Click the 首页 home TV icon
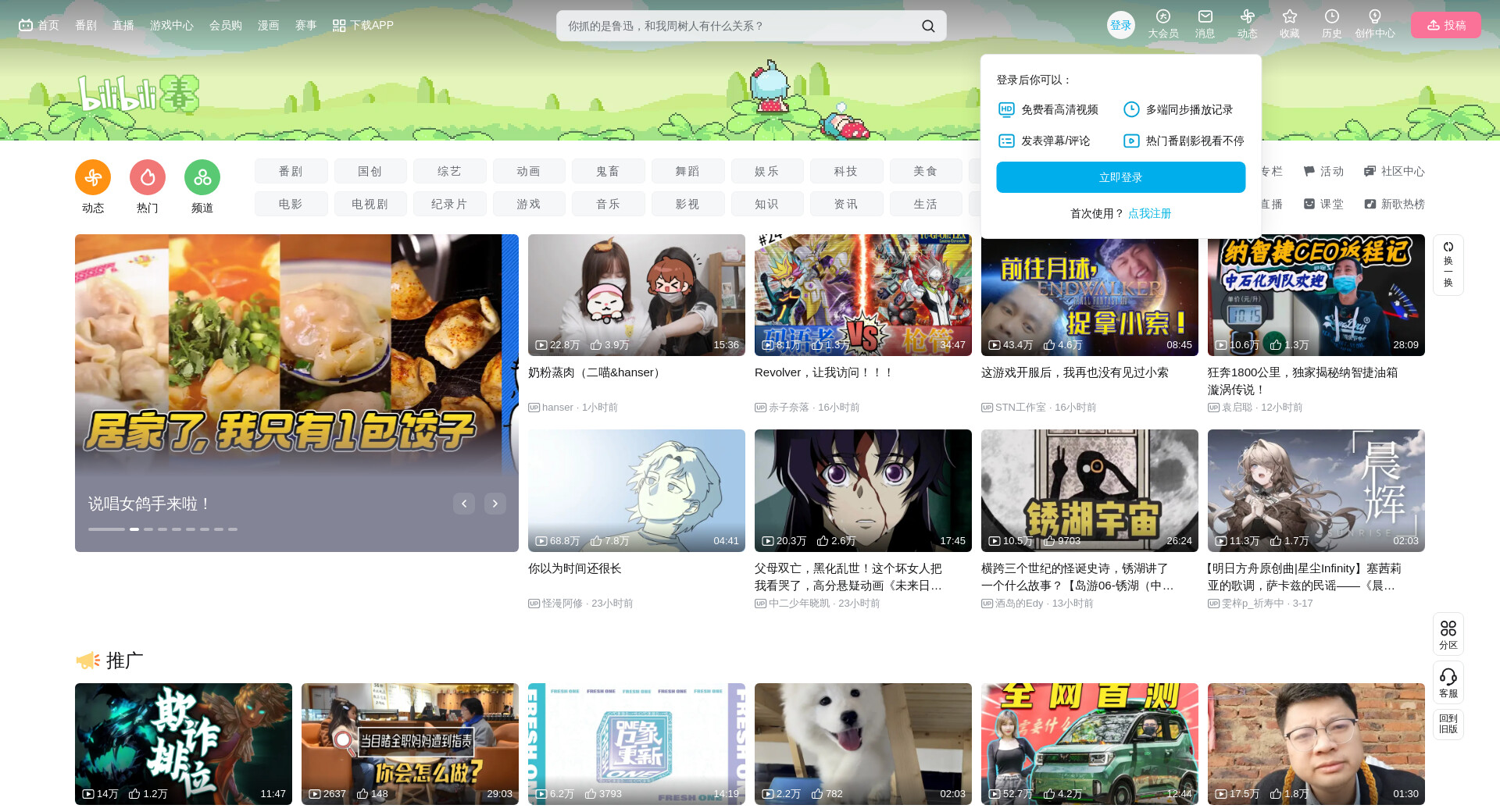Screen dimensions: 1500x812 click(26, 25)
